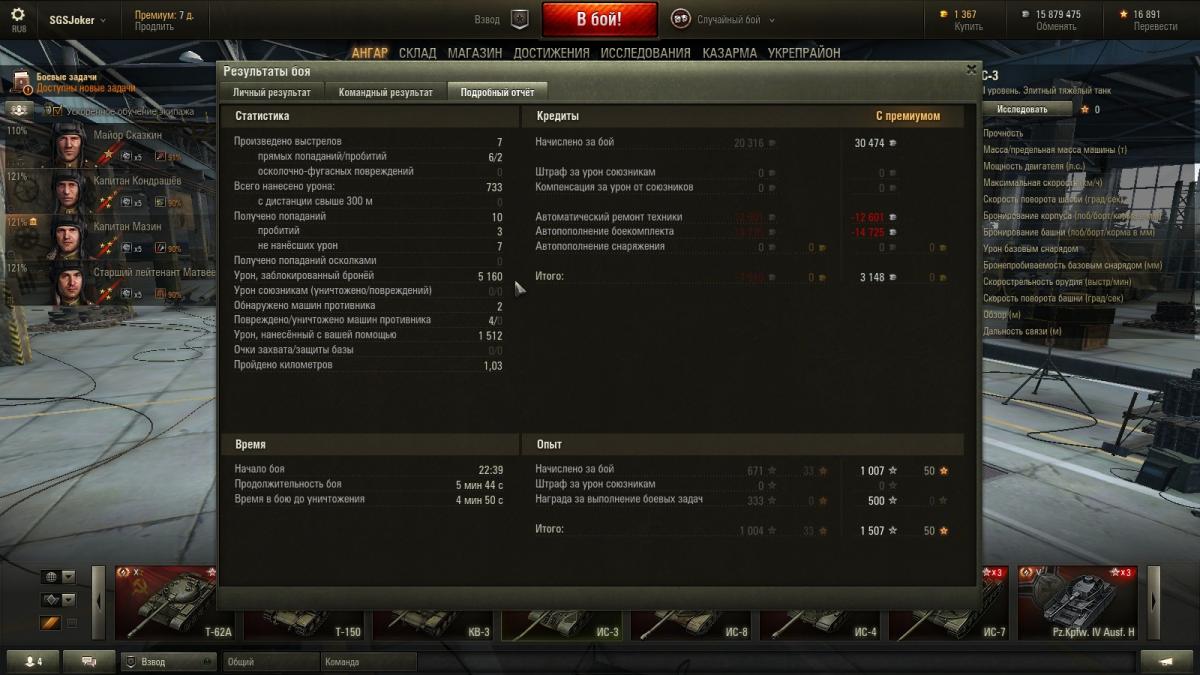Open the nation filter dropdown with globe
The image size is (1200, 675).
pos(58,577)
